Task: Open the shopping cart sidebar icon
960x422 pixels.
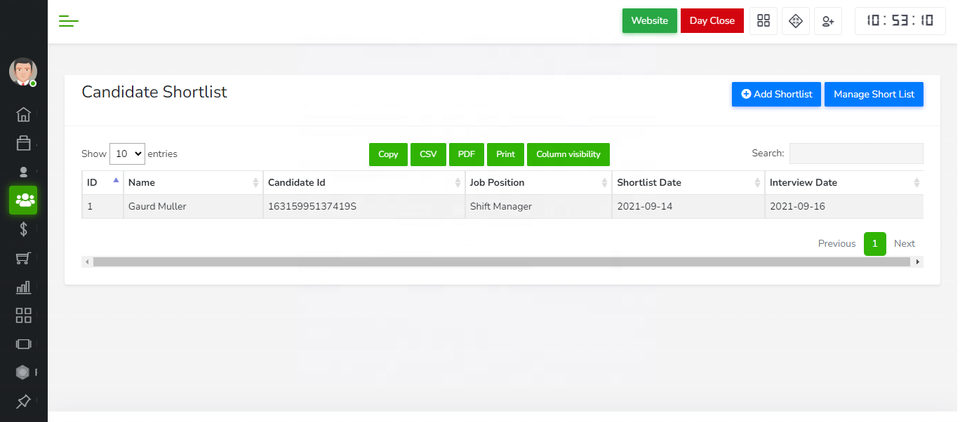Action: 23,258
